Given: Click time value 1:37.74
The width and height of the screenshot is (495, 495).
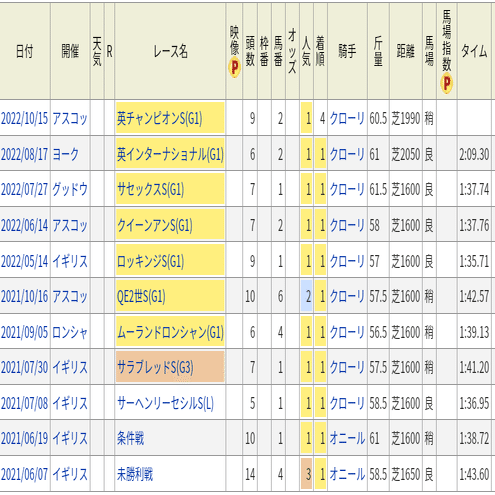Looking at the screenshot, I should pos(474,190).
